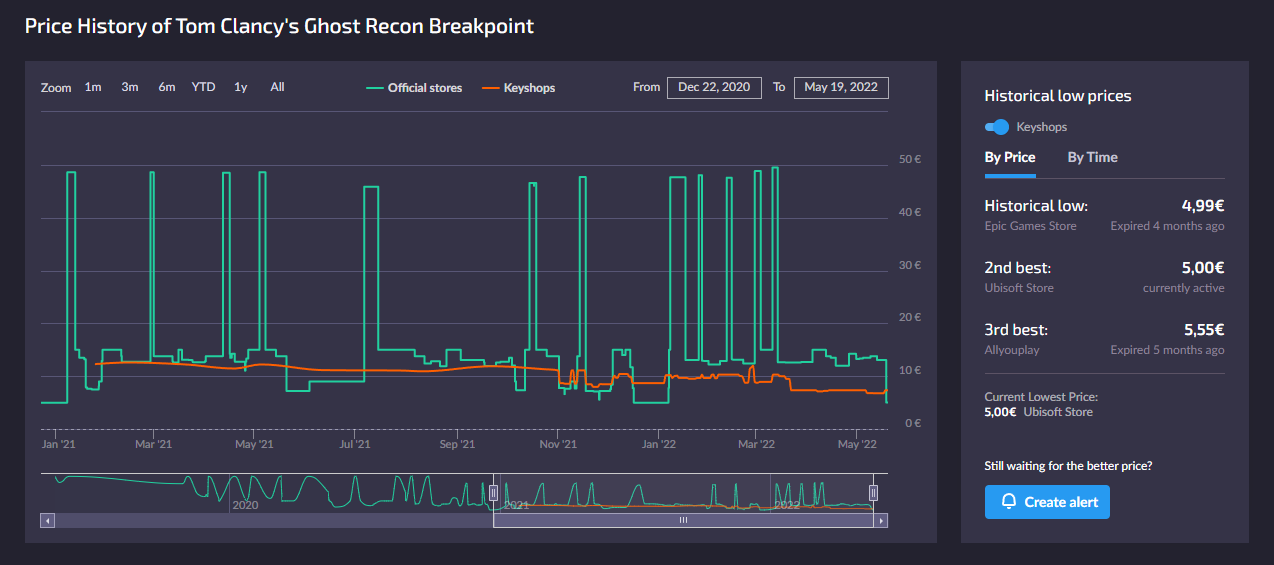Click the 2nd best price 5,00€
This screenshot has width=1274, height=565.
(x=1203, y=268)
